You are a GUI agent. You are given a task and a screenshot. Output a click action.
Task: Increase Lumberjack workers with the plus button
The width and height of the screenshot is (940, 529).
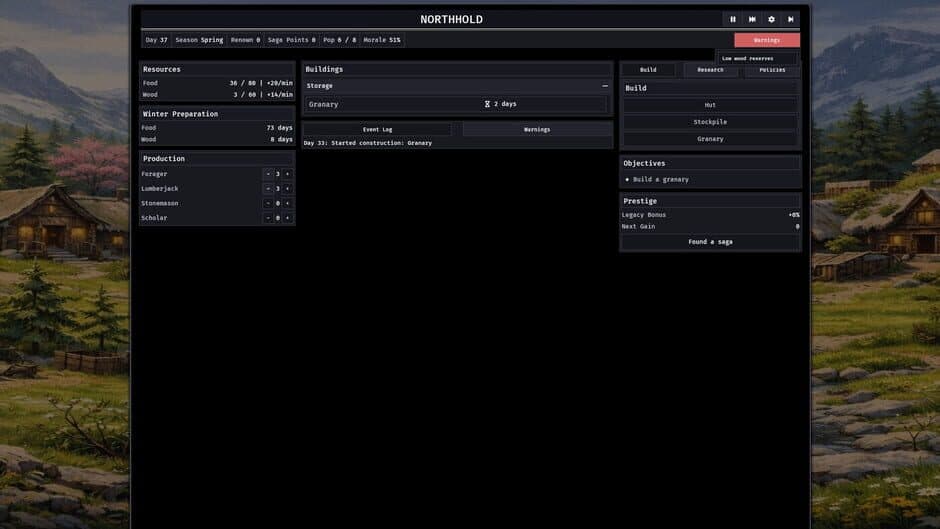[x=288, y=188]
